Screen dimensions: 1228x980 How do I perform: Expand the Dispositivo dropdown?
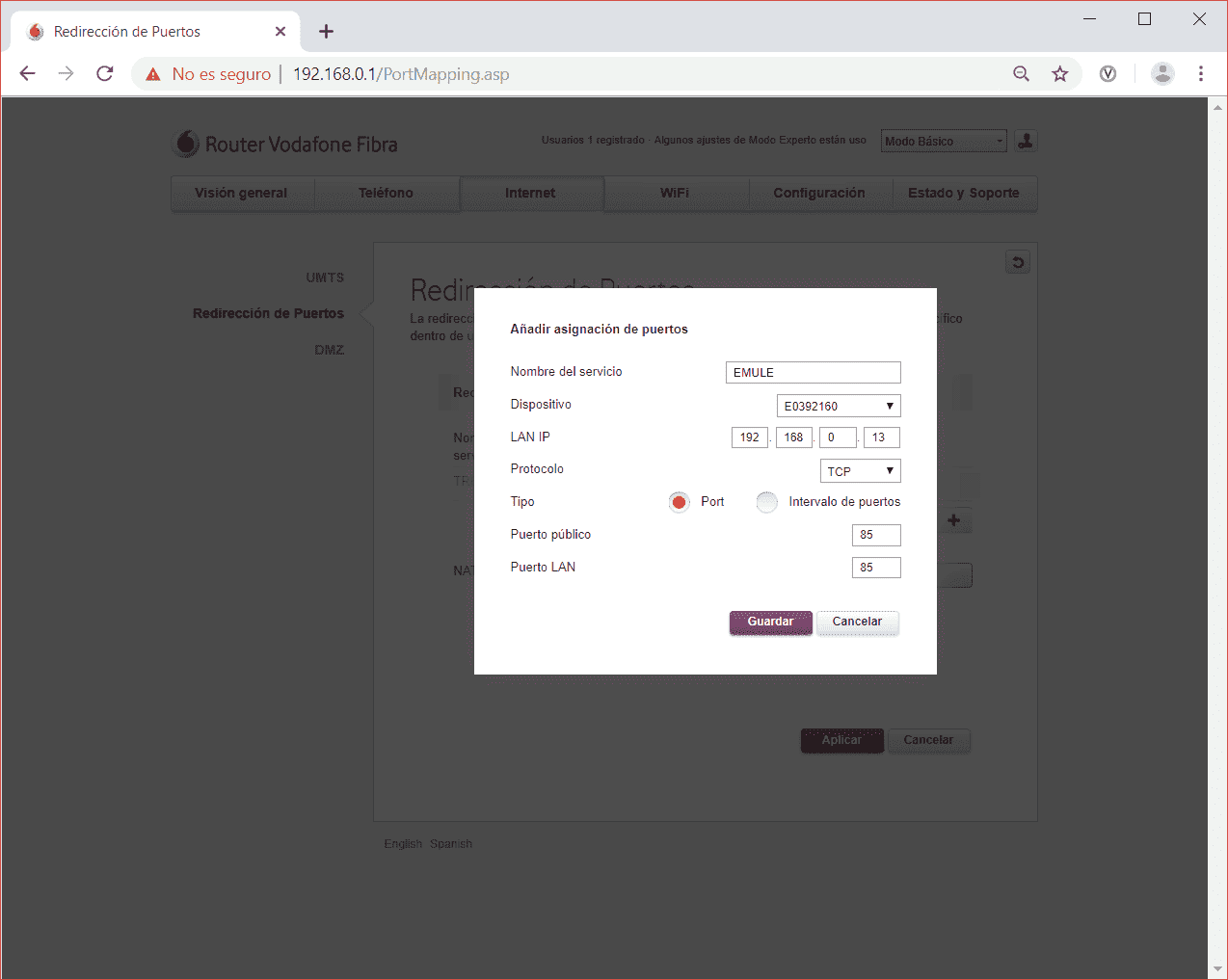tap(838, 406)
